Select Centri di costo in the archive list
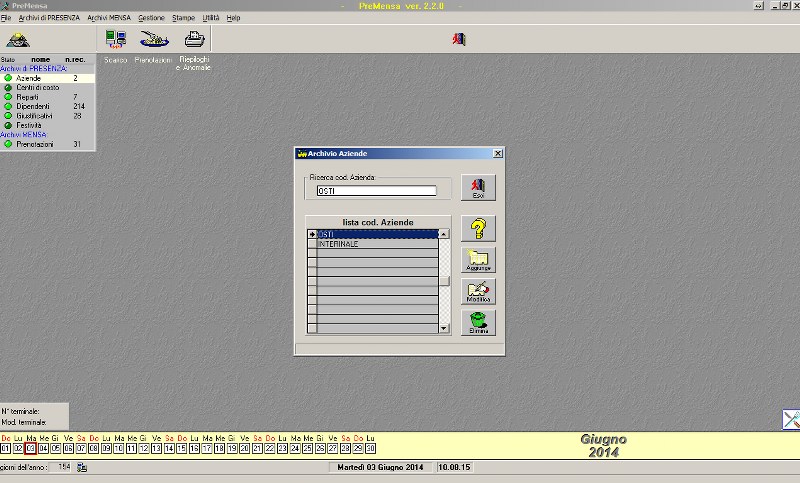 pyautogui.click(x=38, y=88)
